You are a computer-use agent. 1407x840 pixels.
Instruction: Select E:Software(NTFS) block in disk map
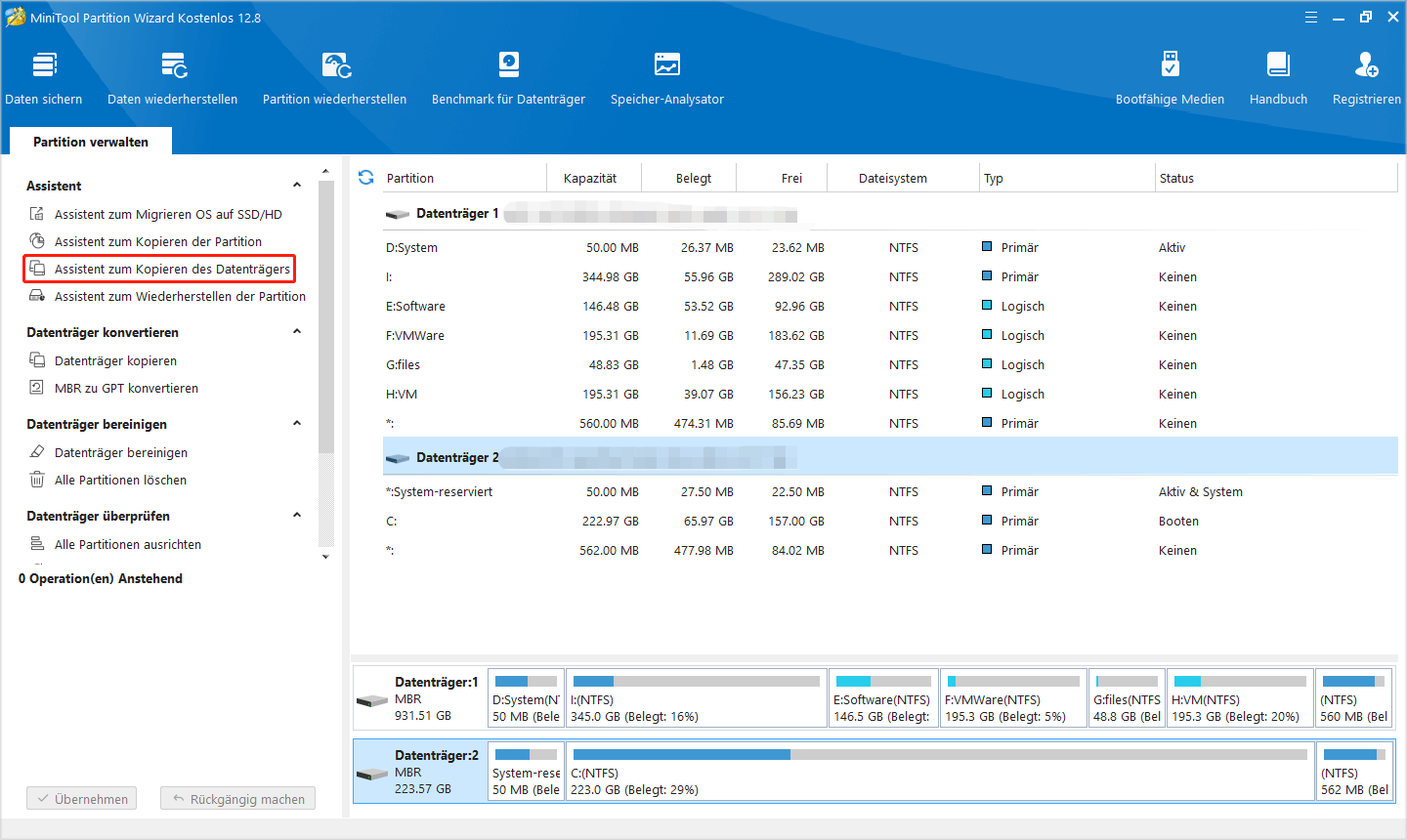pyautogui.click(x=883, y=698)
